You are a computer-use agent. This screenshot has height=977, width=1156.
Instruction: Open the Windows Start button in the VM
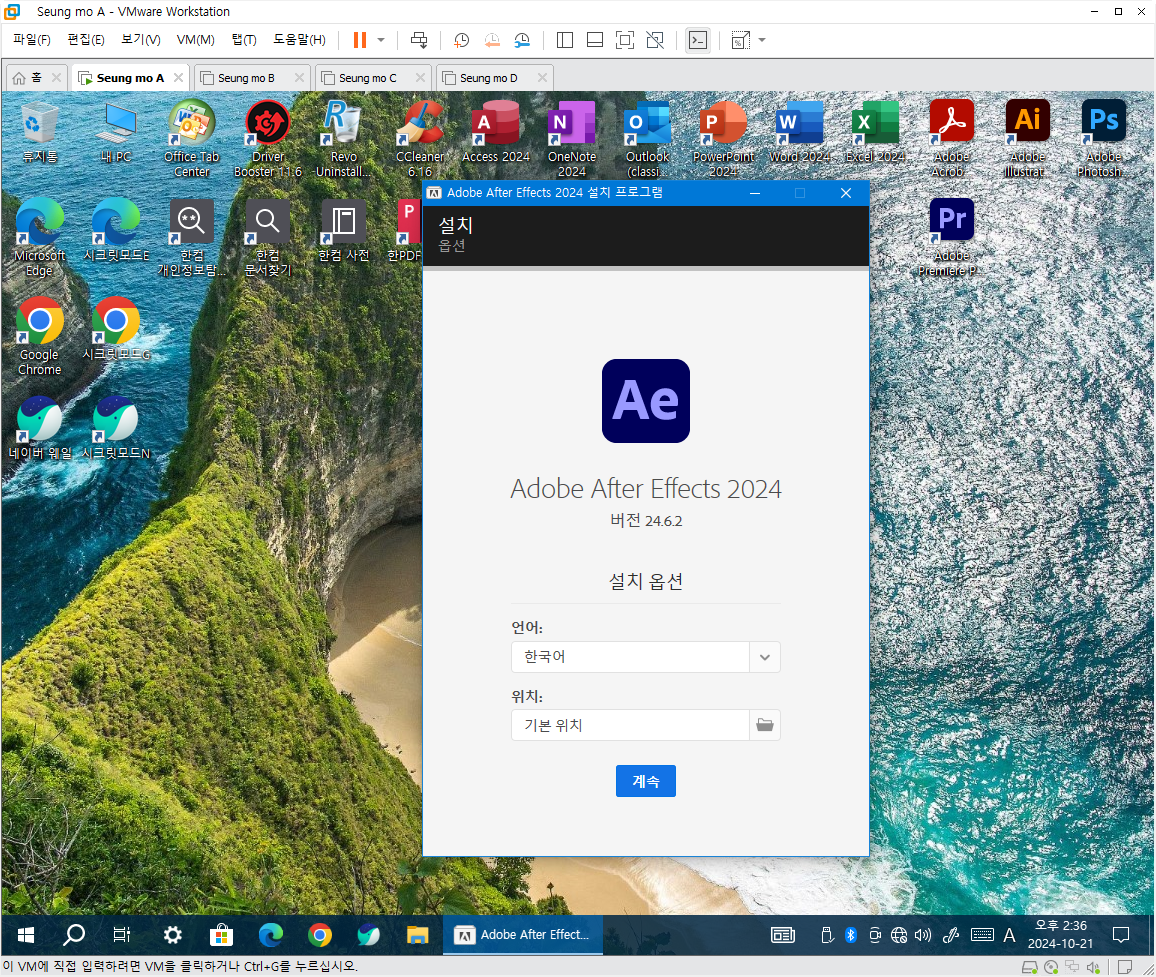click(26, 935)
